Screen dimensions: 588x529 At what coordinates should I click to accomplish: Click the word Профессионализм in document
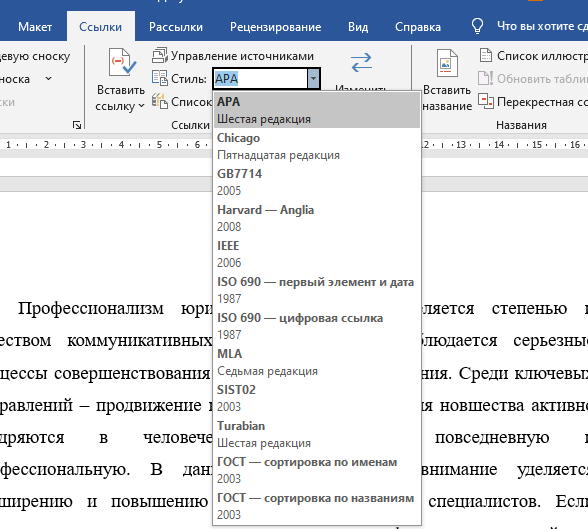point(91,309)
